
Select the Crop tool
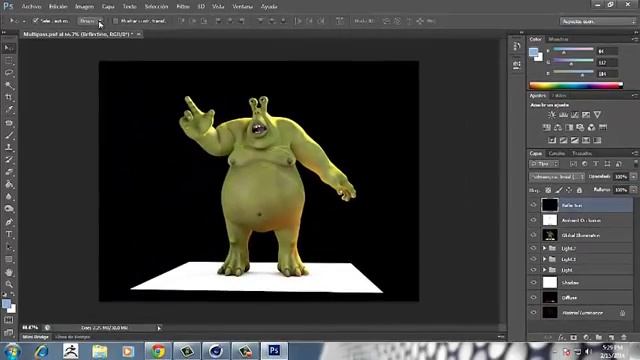[9, 98]
